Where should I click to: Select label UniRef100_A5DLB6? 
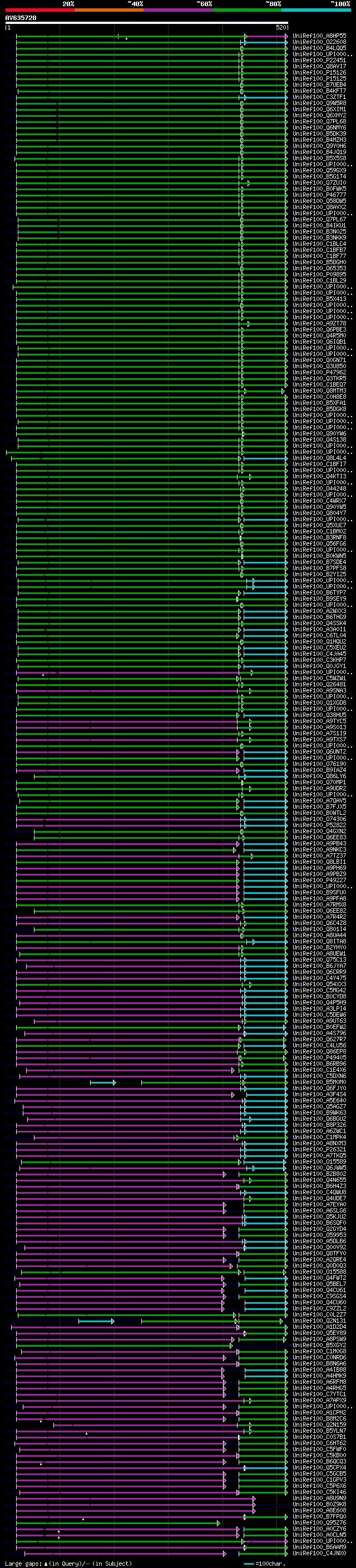pyautogui.click(x=319, y=1240)
